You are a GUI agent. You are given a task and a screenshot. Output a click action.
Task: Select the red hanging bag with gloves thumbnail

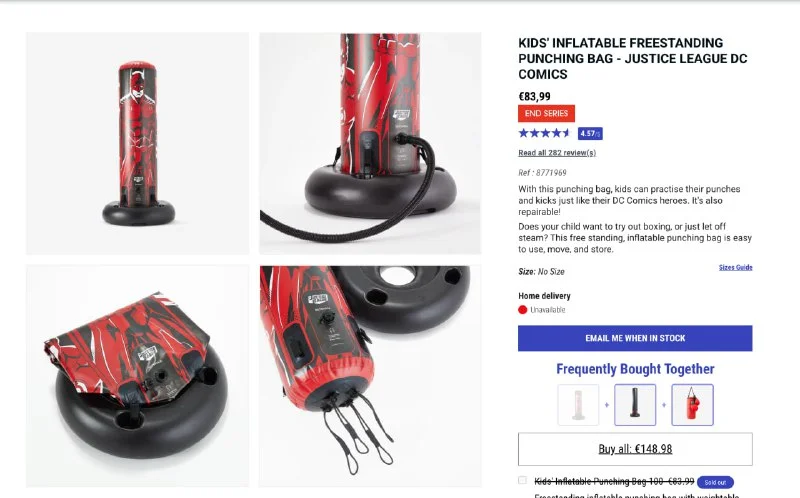(x=692, y=405)
